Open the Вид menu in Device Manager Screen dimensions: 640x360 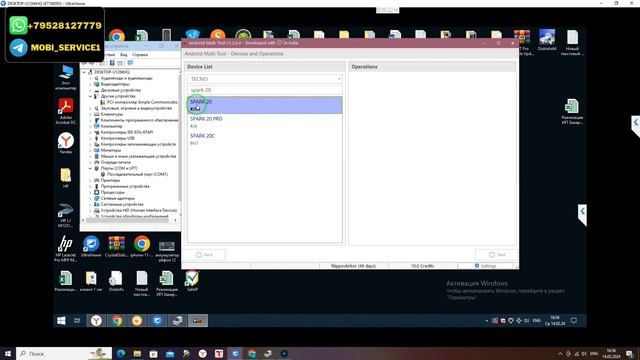pyautogui.click(x=123, y=54)
